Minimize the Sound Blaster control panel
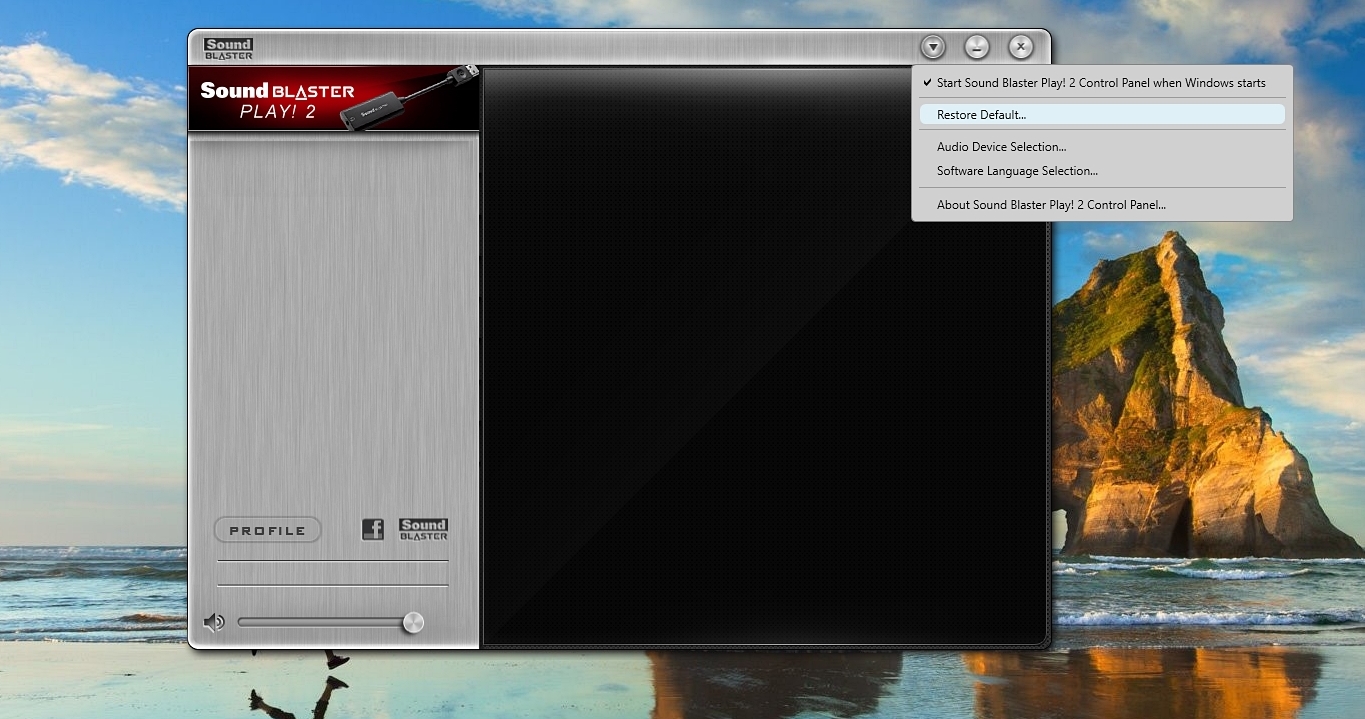The width and height of the screenshot is (1365, 719). 977,47
